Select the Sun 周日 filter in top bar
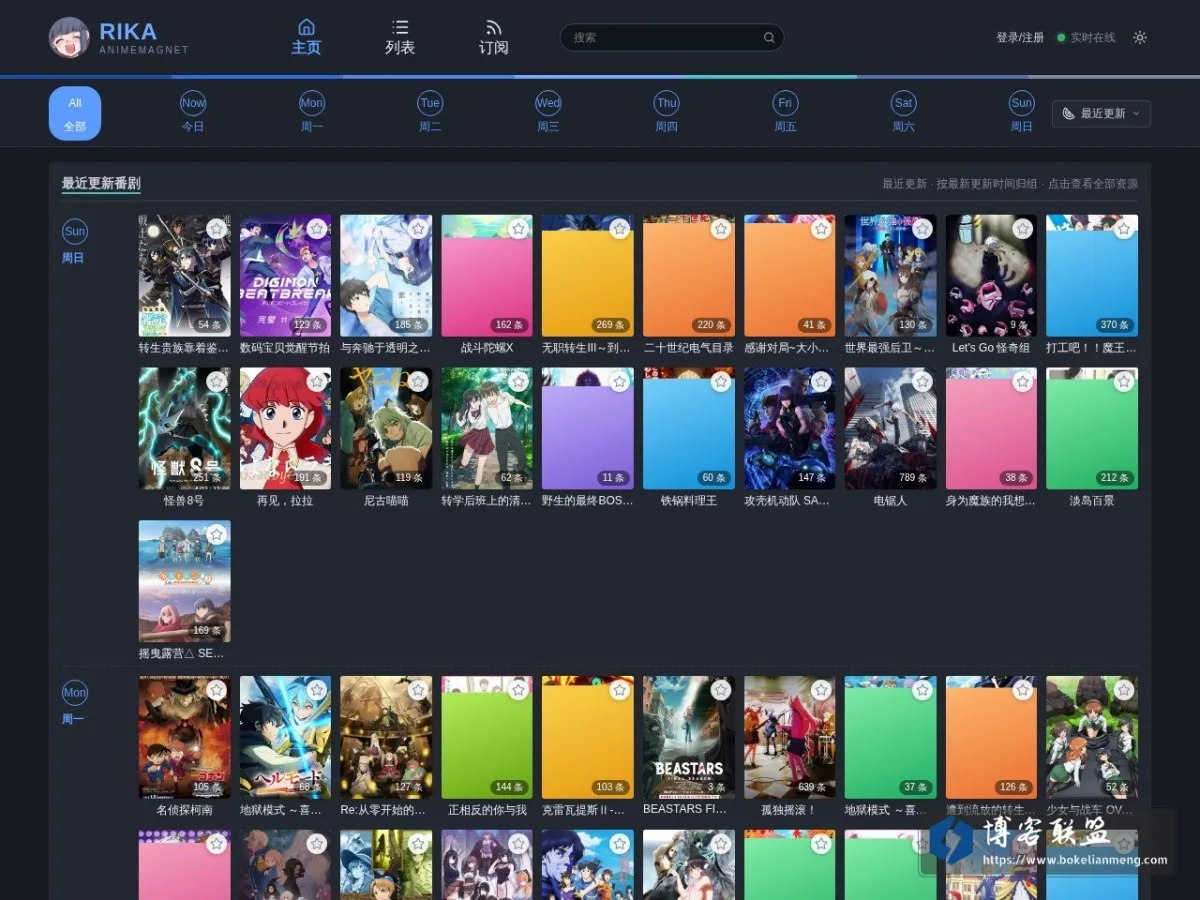 1022,113
